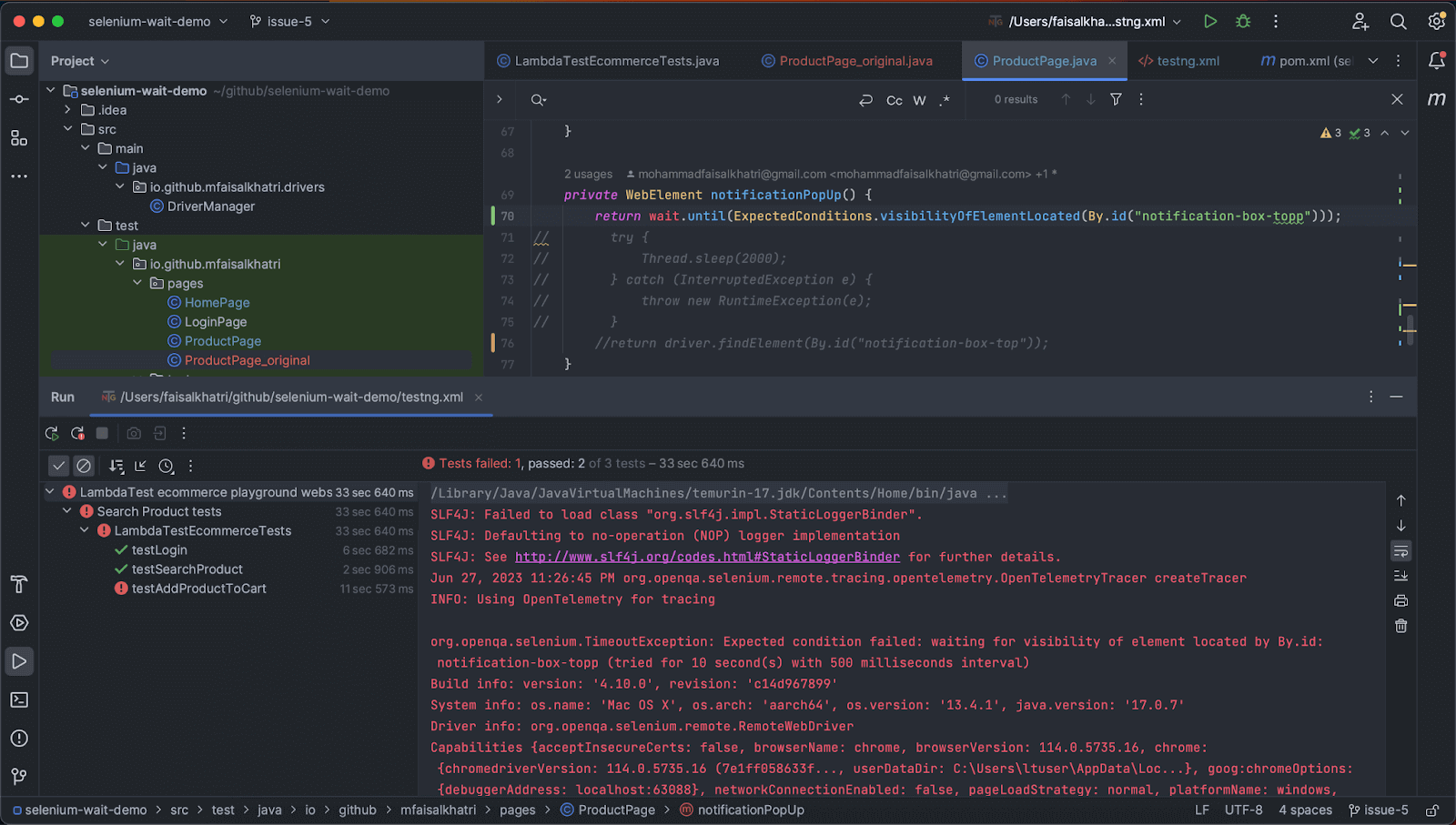Screen dimensions: 1456x825
Task: Open the Problems tool window
Action: [x=18, y=738]
